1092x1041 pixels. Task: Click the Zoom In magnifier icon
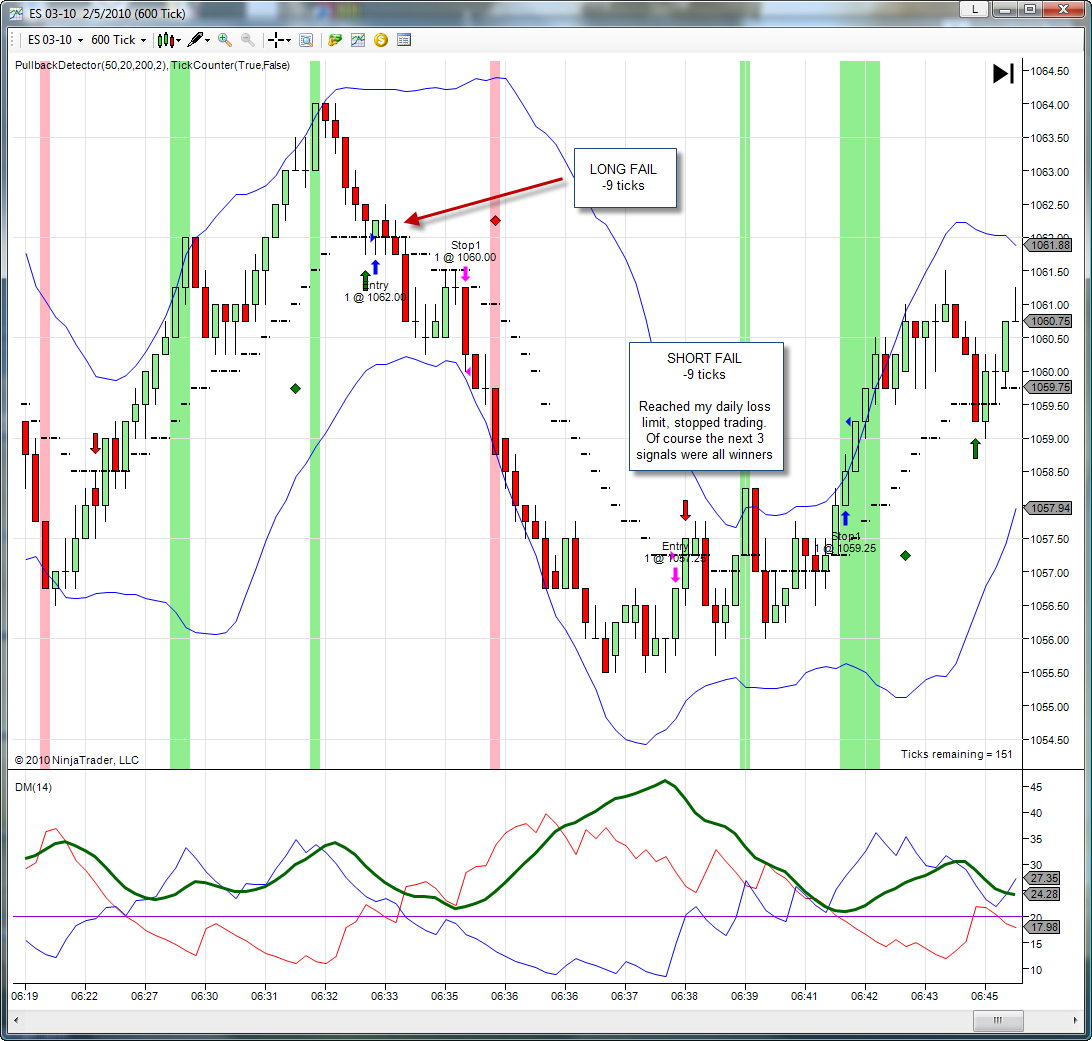224,40
